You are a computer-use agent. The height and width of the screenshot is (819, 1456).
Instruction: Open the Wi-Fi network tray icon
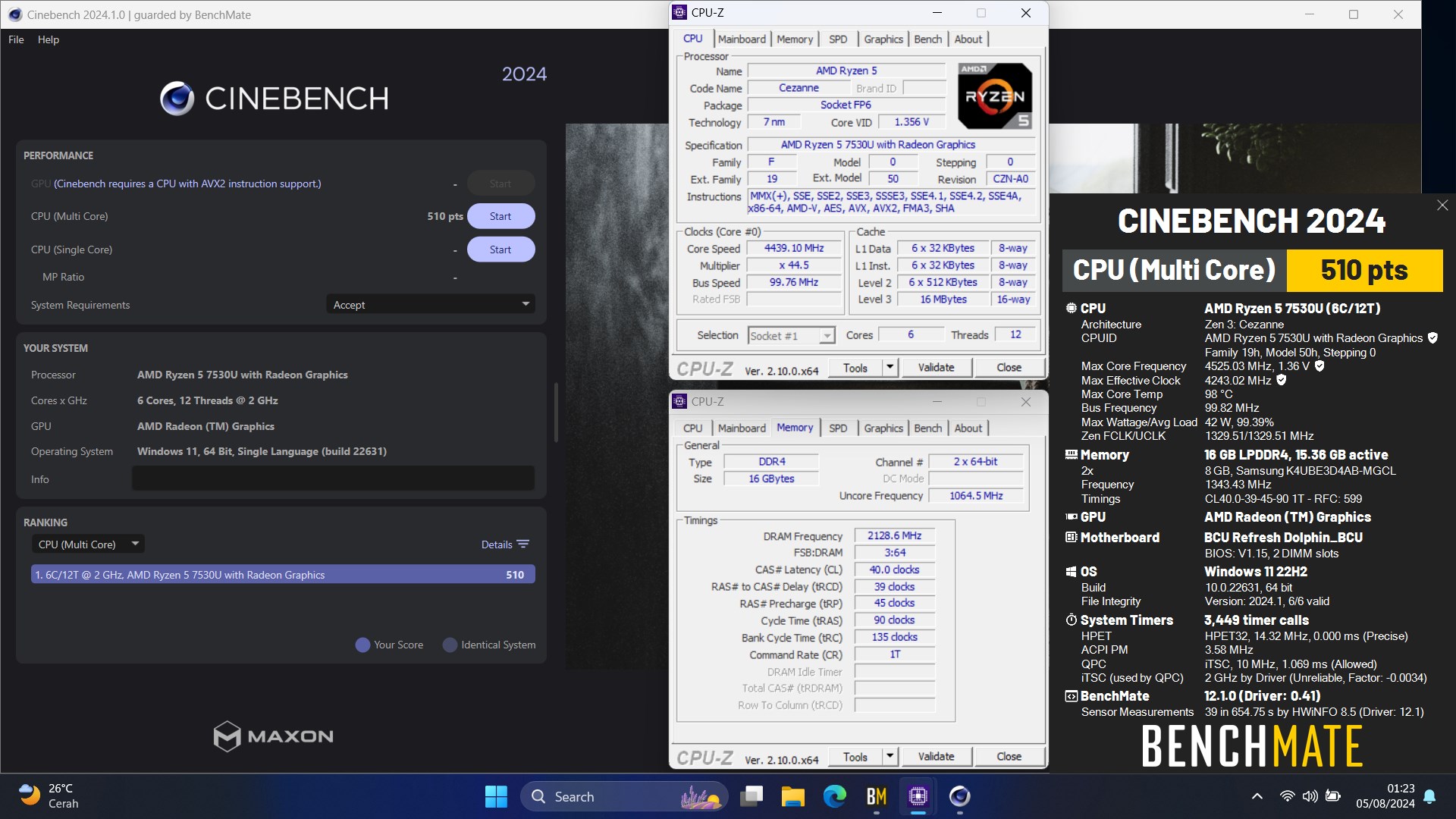1287,796
